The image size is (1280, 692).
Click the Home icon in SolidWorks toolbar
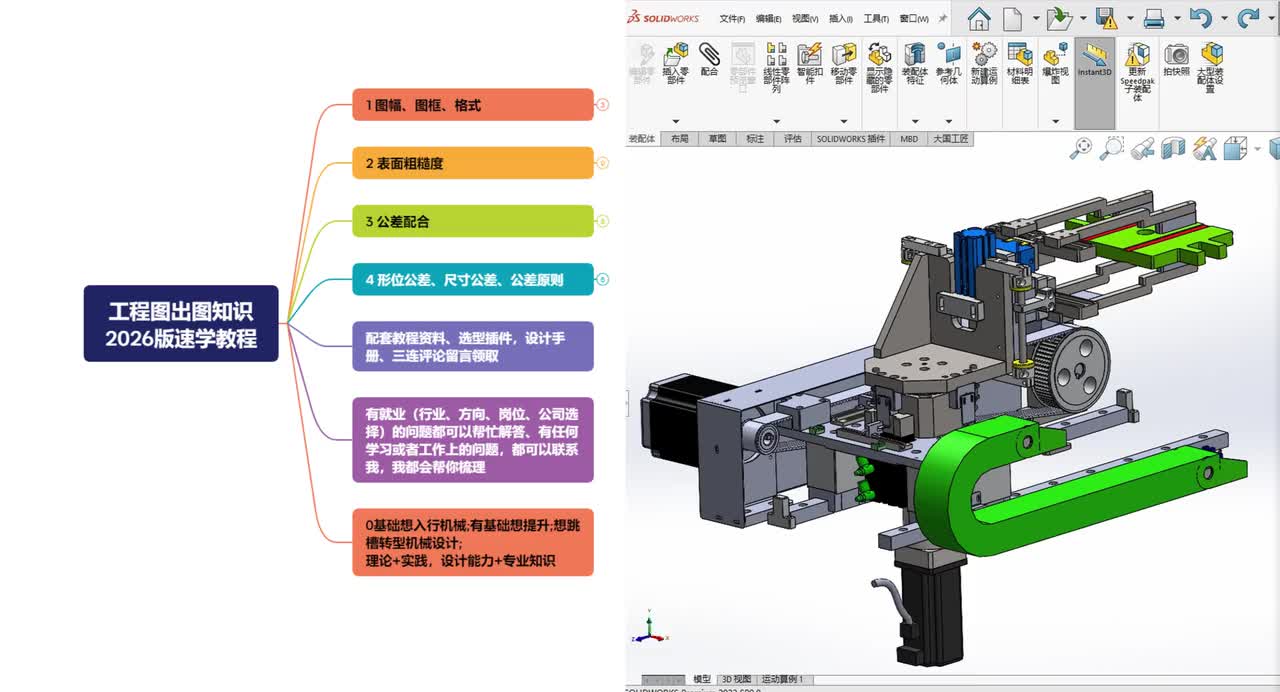click(978, 18)
